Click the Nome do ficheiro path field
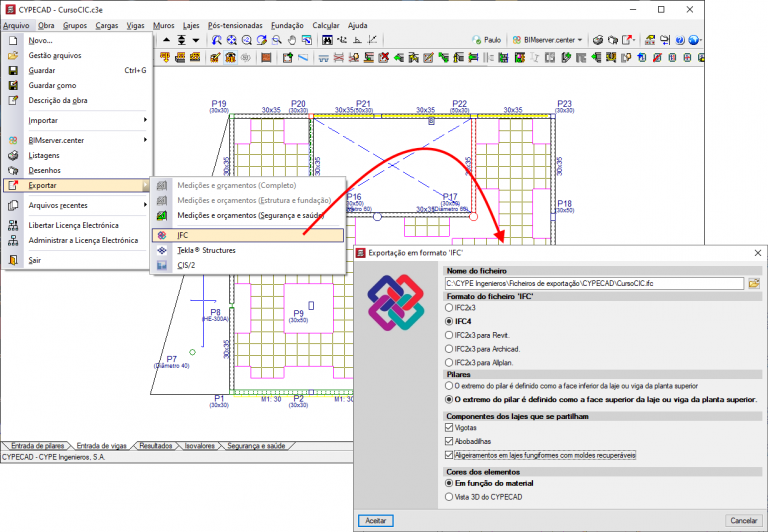 (594, 283)
